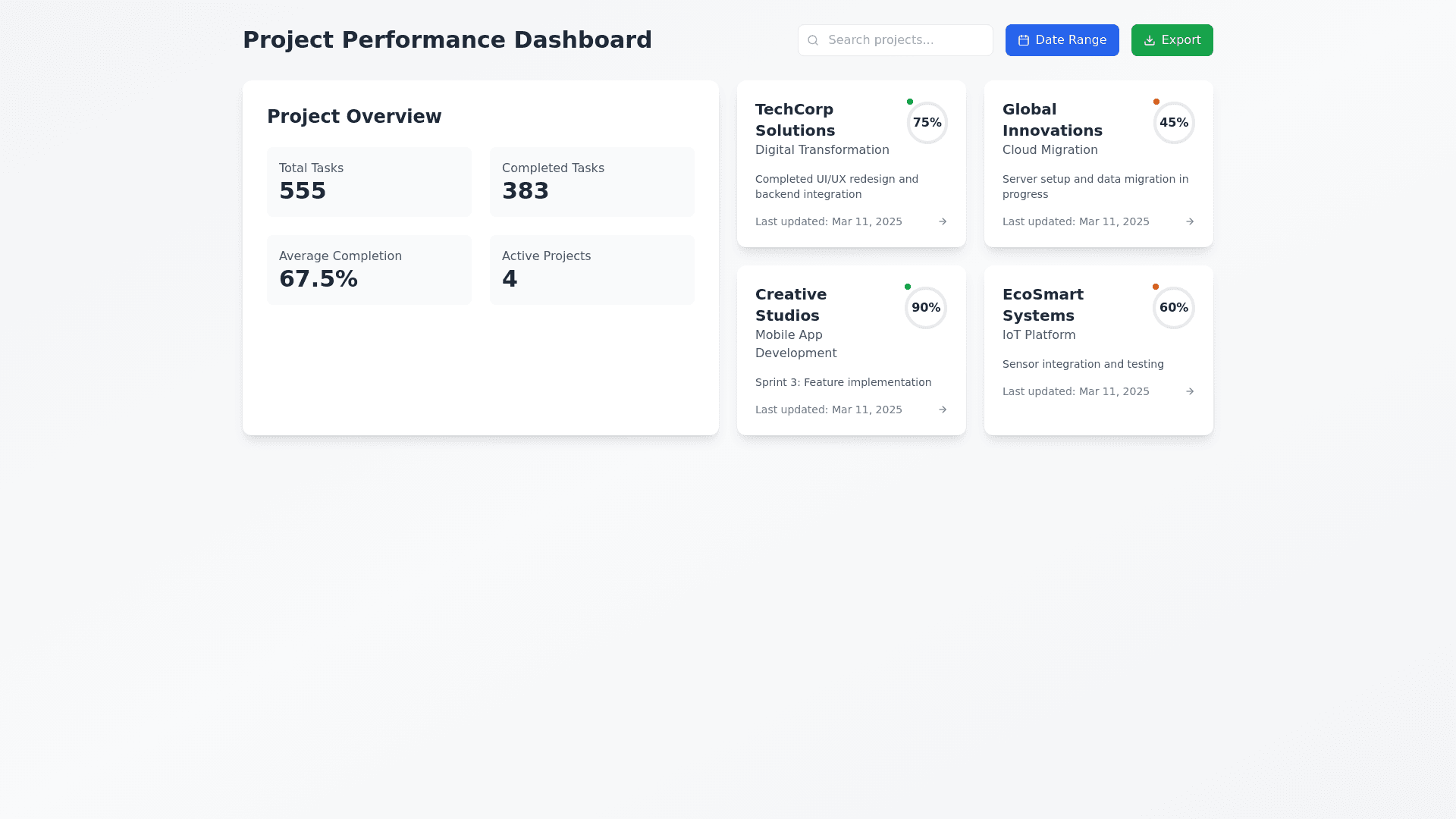Open the Date Range picker
Viewport: 1456px width, 819px height.
coord(1062,40)
